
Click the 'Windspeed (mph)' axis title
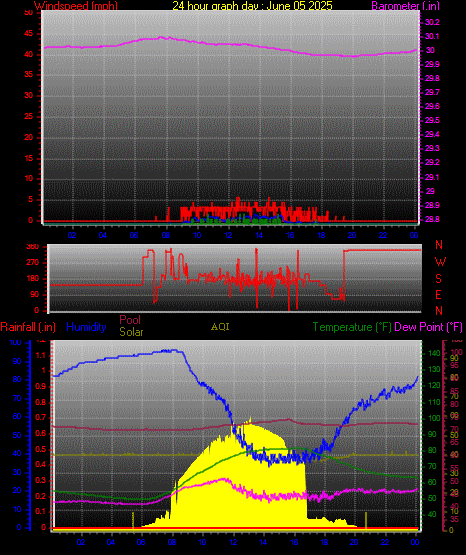coord(76,6)
